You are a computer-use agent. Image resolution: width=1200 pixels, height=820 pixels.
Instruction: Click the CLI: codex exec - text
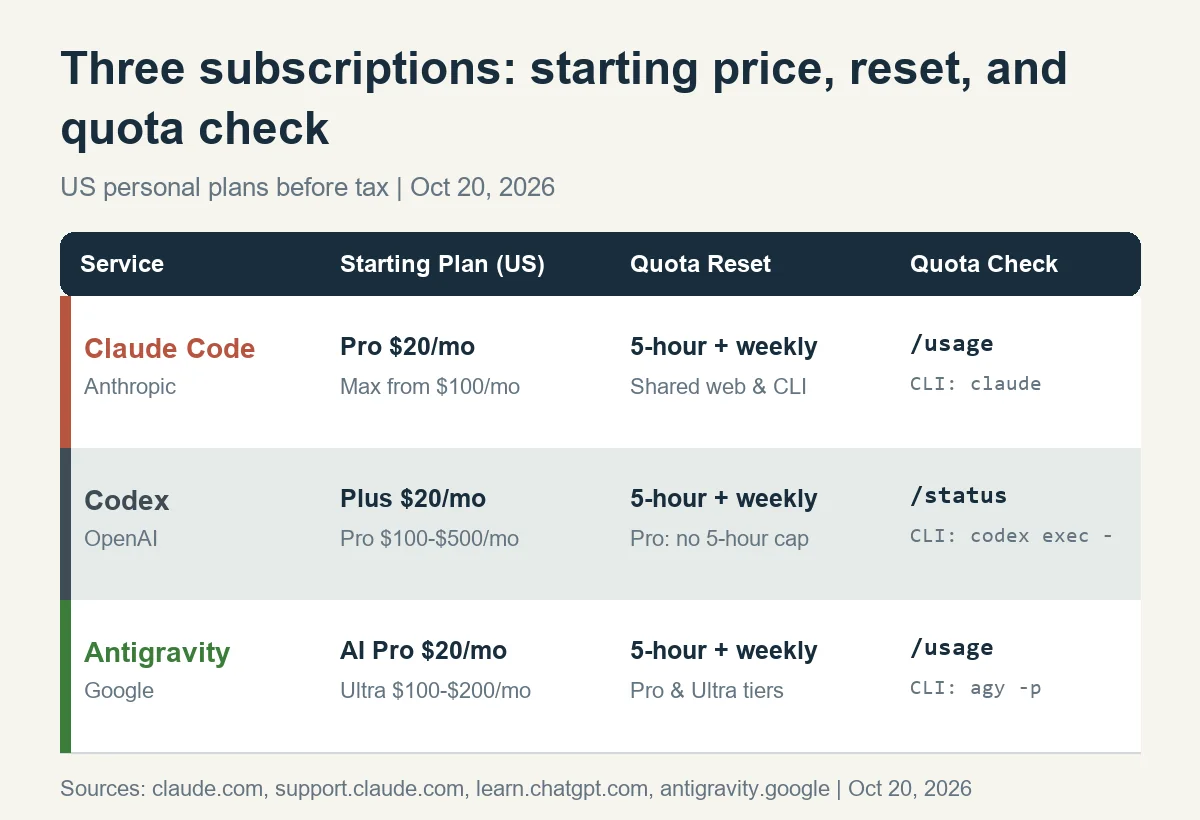click(1011, 535)
